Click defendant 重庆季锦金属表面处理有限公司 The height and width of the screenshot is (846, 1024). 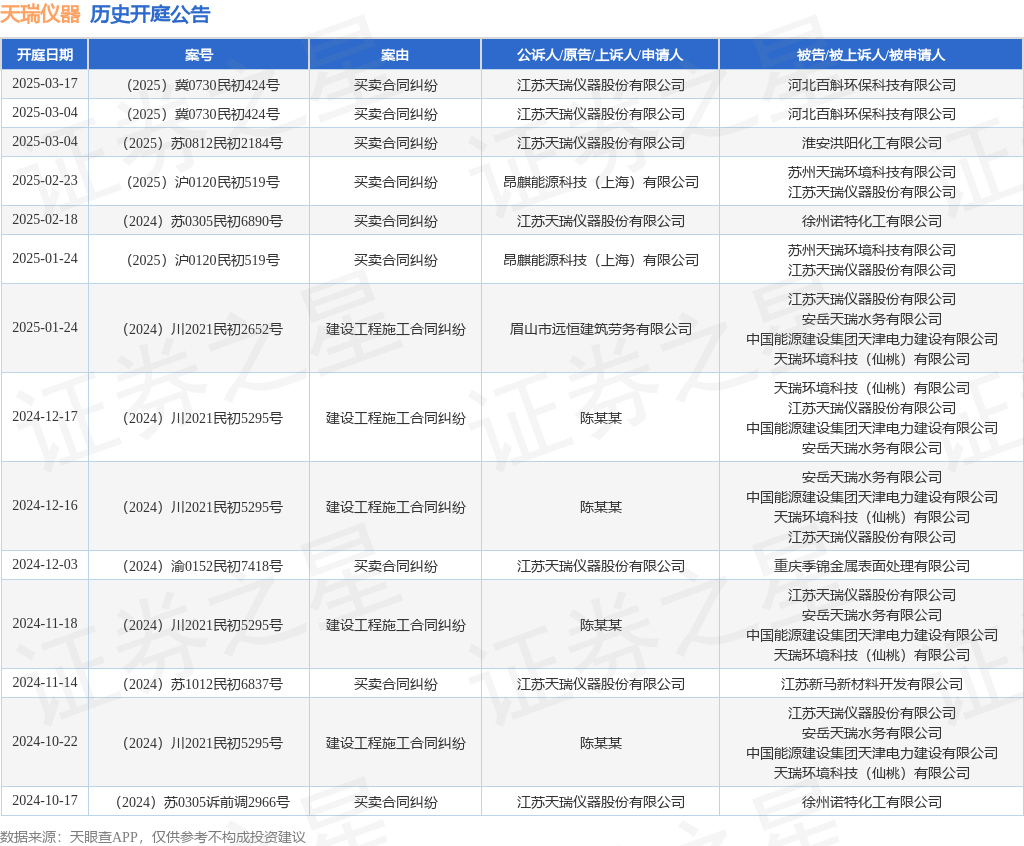coord(872,566)
